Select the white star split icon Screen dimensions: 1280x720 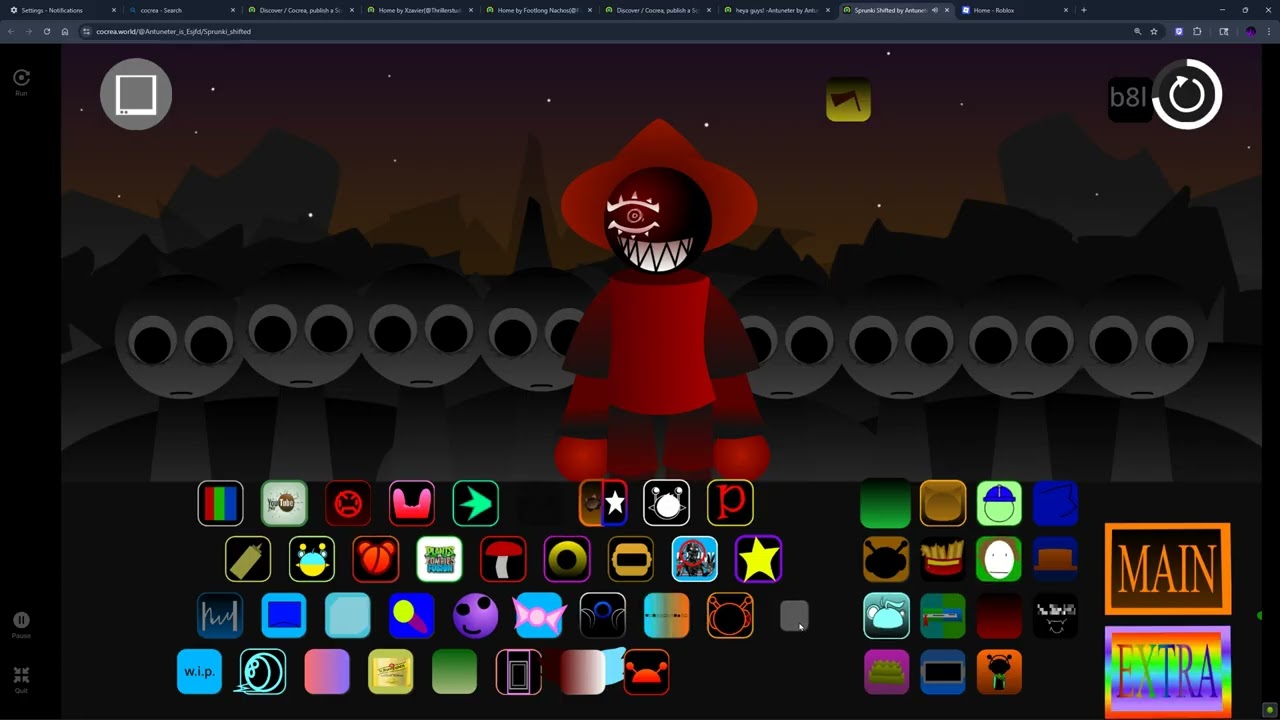pos(603,503)
